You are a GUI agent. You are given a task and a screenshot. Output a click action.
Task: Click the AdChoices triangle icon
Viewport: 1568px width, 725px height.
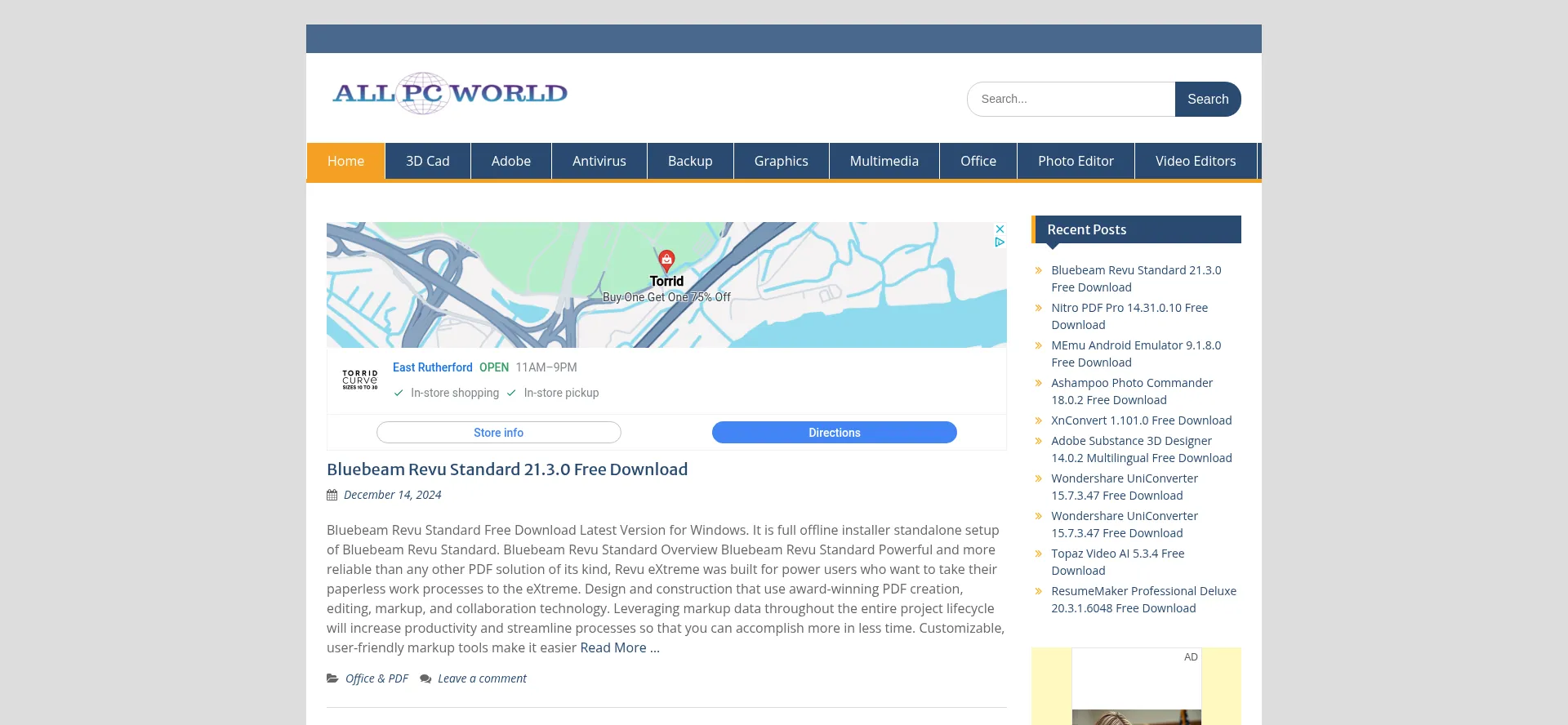pyautogui.click(x=1000, y=242)
